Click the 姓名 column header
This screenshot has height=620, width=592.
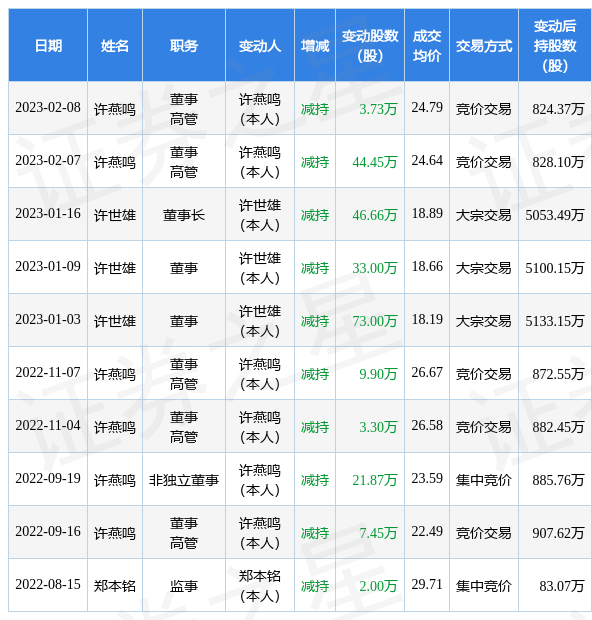[115, 46]
